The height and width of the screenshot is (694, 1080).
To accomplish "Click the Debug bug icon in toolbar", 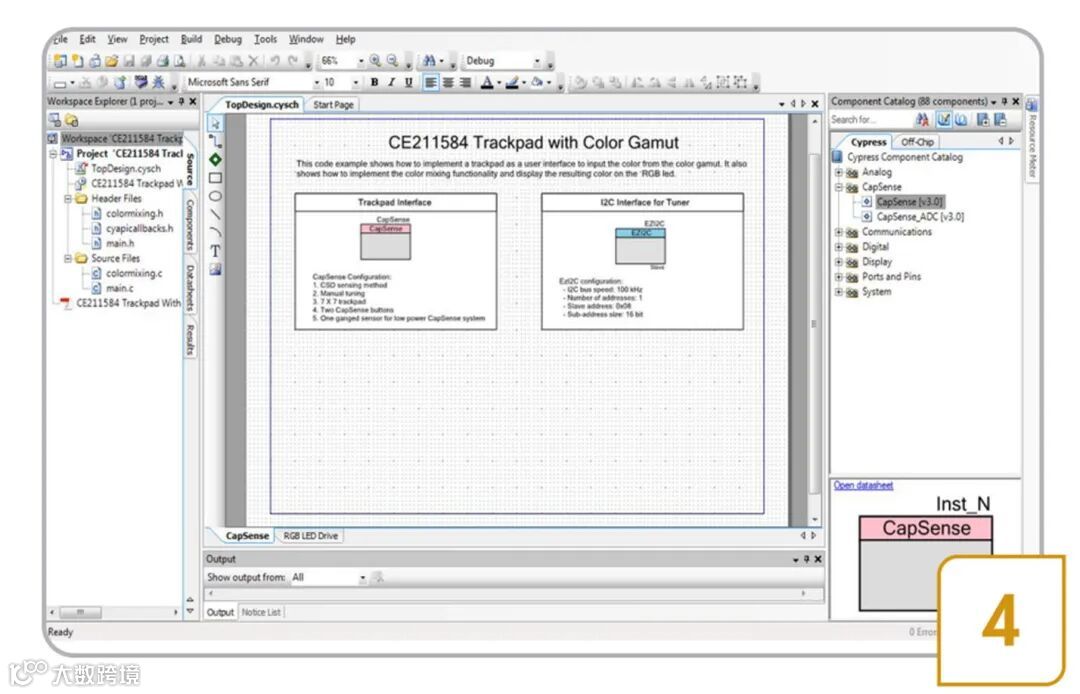I will click(158, 83).
